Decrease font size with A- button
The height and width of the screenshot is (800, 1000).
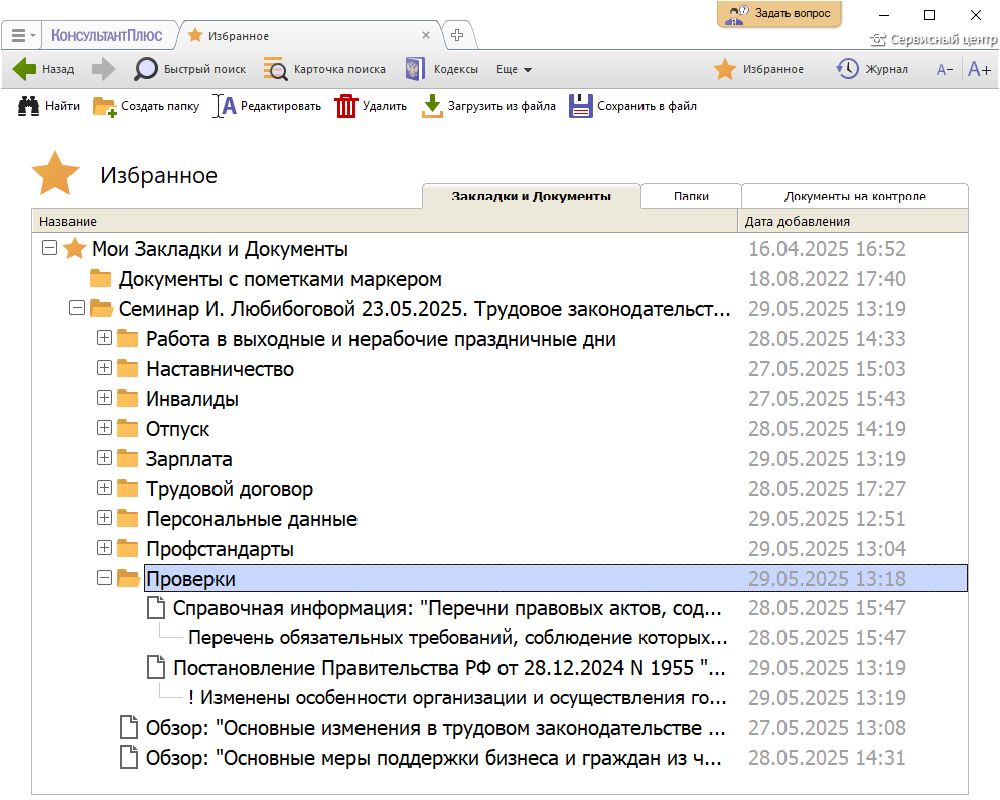coord(945,70)
